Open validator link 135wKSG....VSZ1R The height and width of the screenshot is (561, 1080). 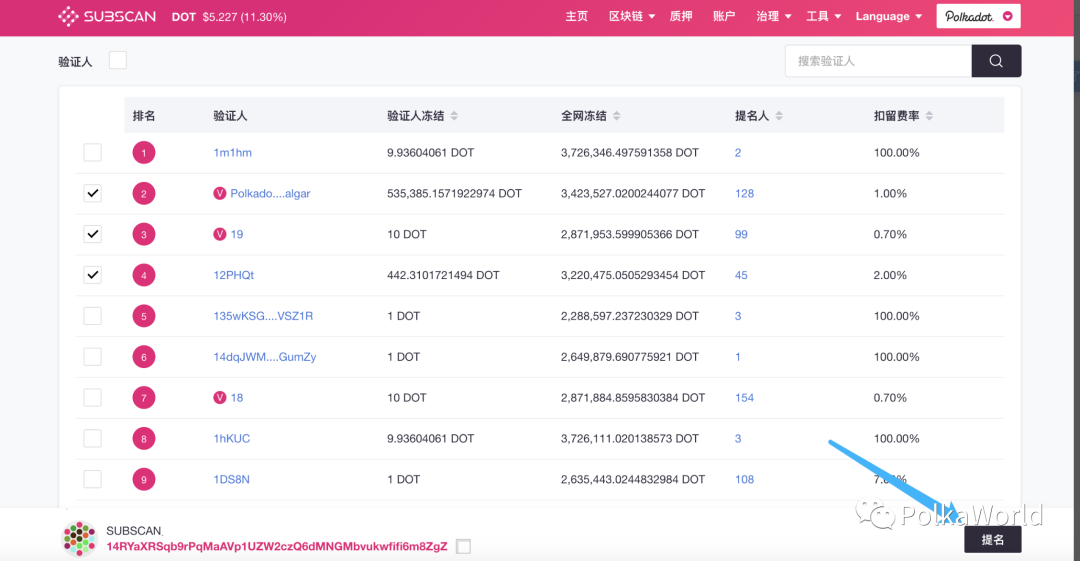(x=263, y=316)
